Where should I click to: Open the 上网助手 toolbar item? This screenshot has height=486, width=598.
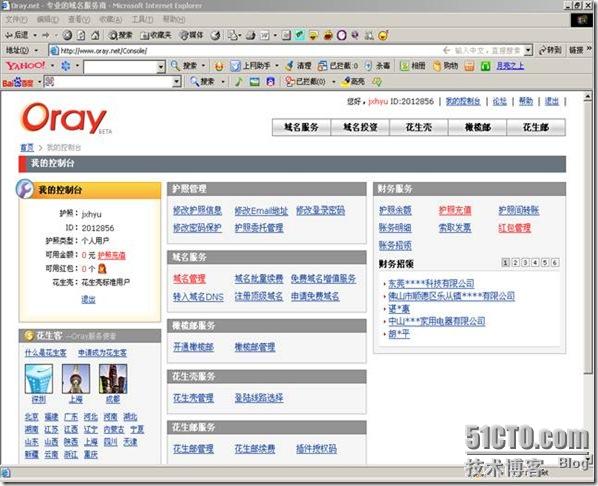click(251, 66)
